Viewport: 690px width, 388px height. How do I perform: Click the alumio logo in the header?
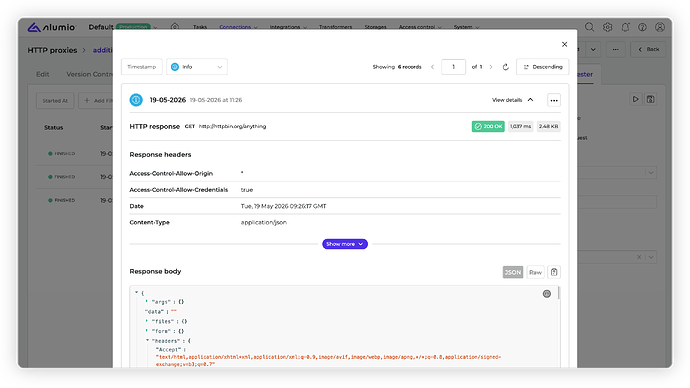tap(51, 27)
